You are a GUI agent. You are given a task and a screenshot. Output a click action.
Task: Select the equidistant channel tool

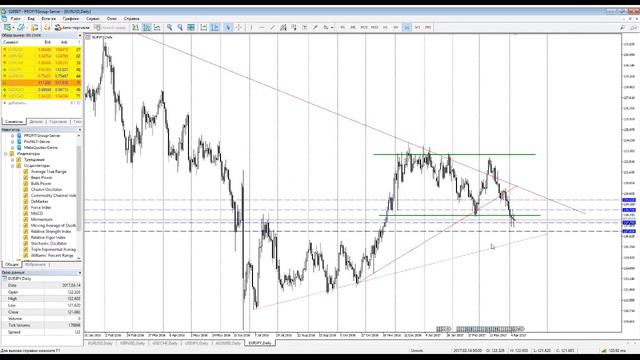[283, 27]
